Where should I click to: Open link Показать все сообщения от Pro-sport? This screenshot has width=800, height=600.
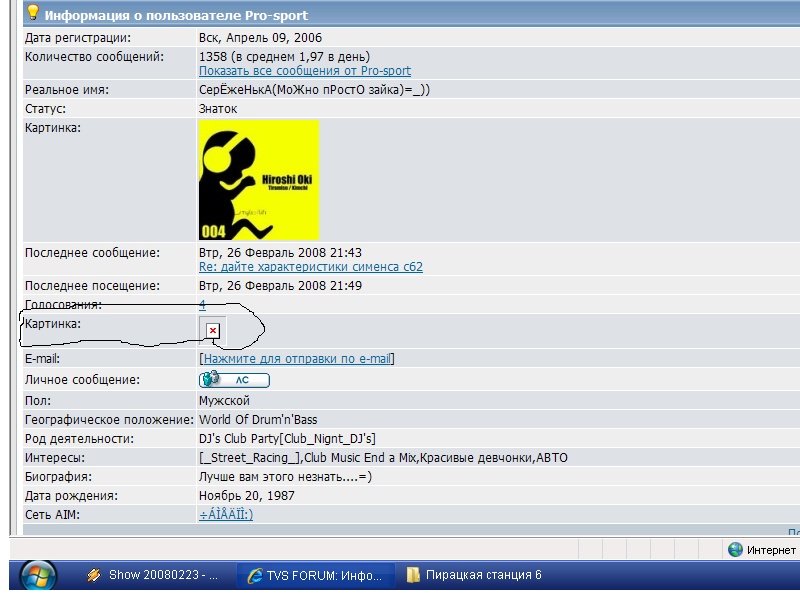click(x=304, y=71)
